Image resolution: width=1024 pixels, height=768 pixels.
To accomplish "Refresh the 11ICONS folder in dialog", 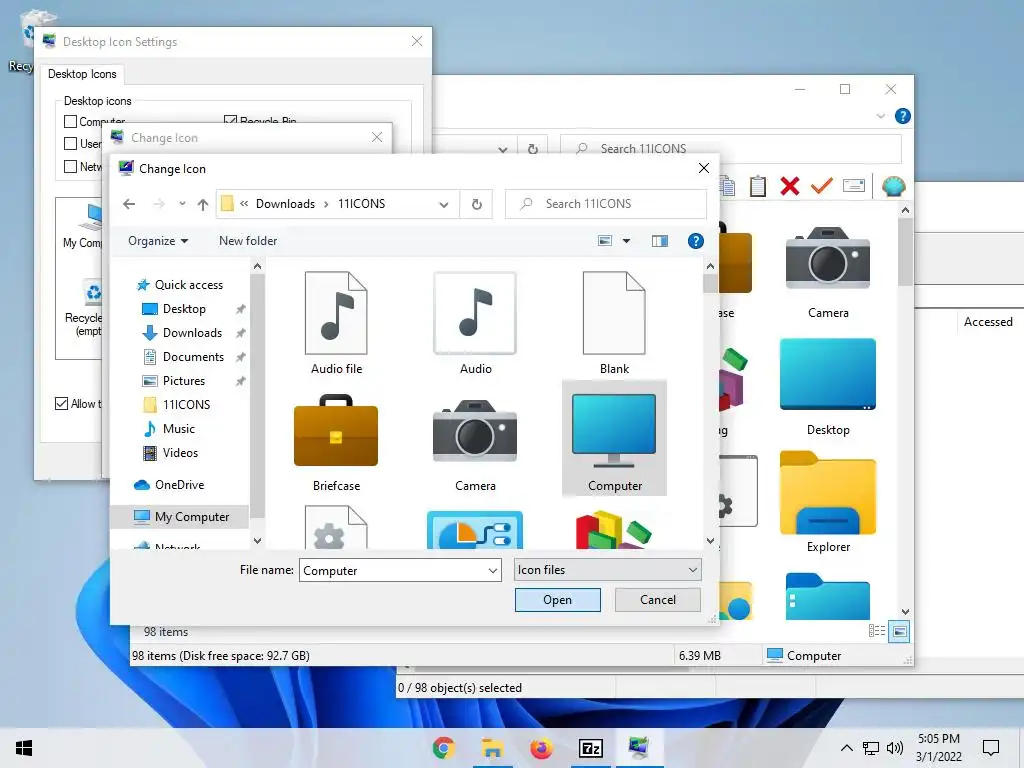I will (x=477, y=204).
